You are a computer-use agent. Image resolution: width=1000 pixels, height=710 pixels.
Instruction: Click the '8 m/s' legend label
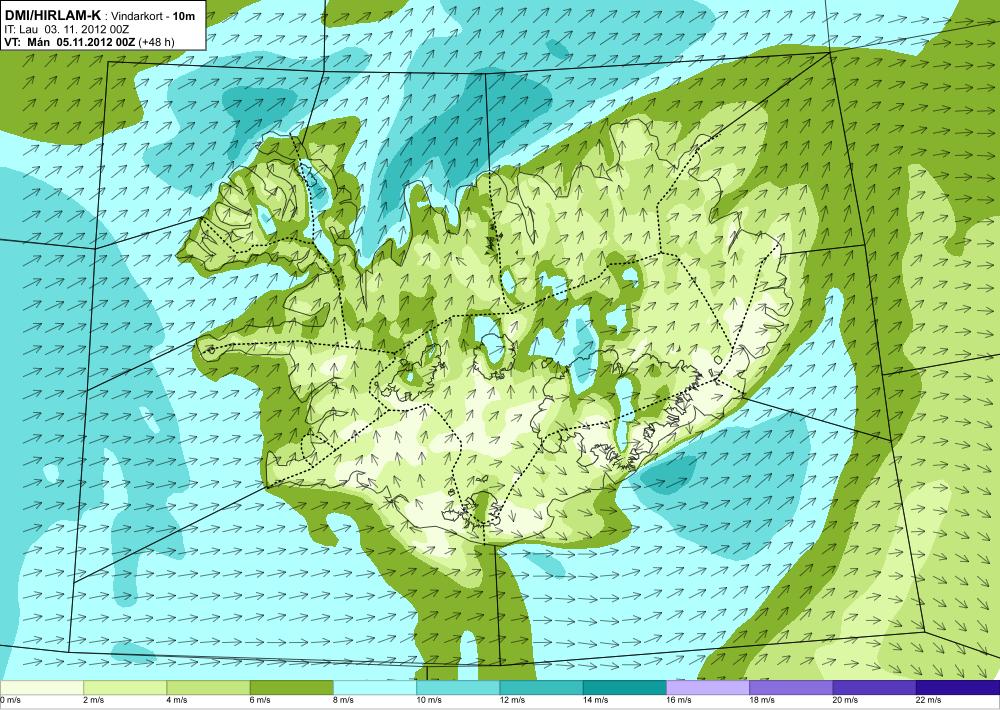(x=344, y=700)
